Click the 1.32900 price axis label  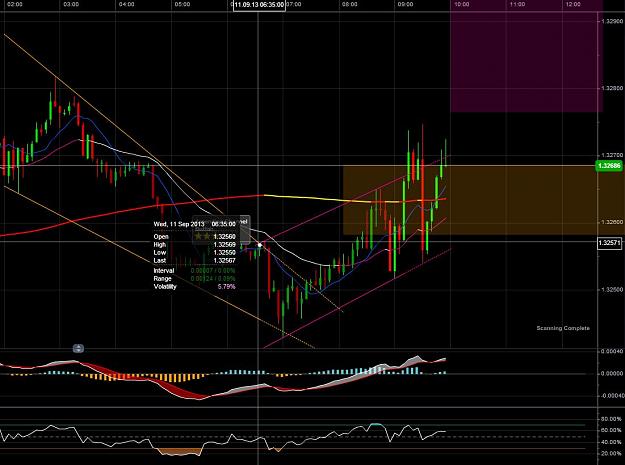612,21
